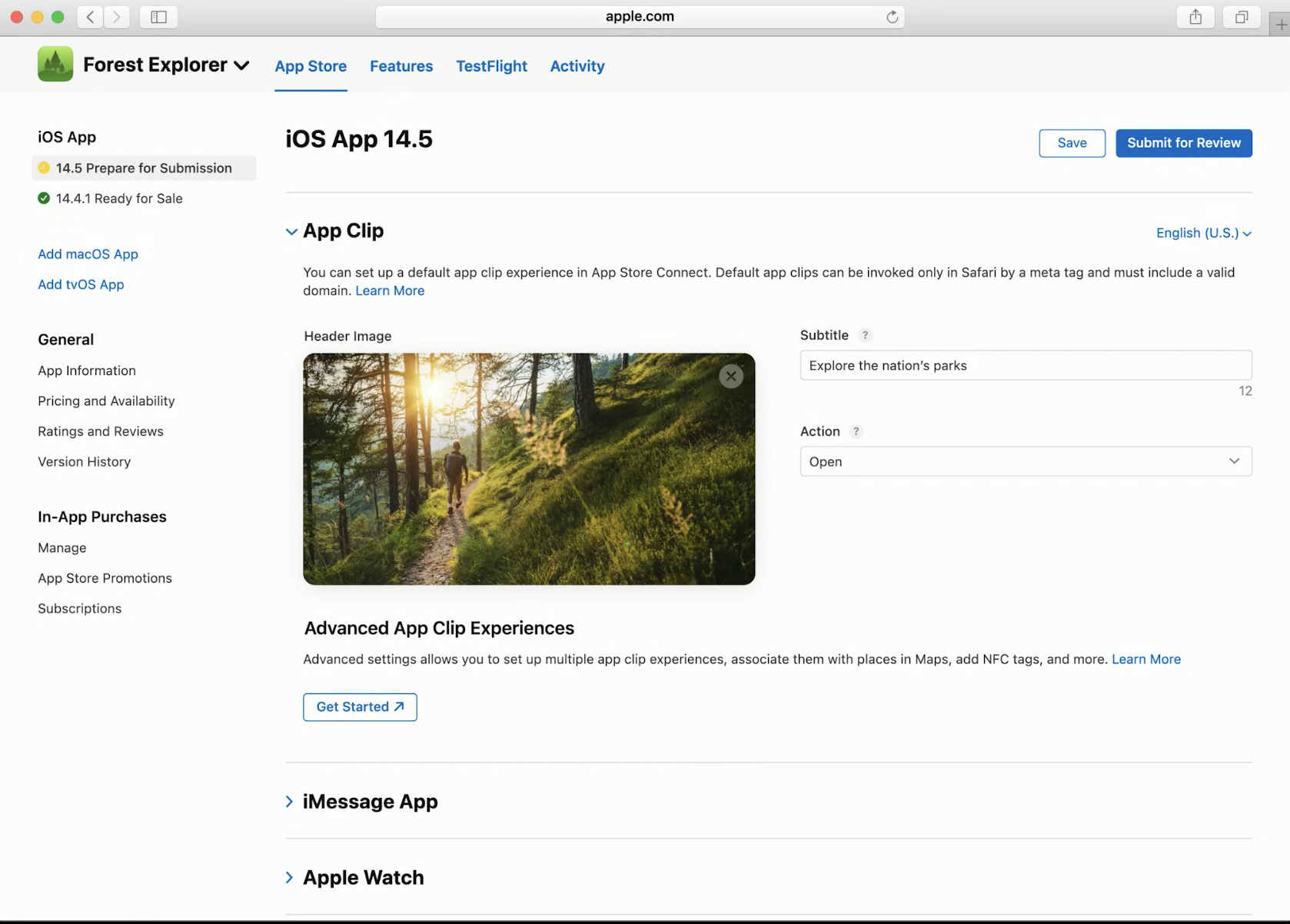
Task: Click Add tvOS App link
Action: point(81,284)
